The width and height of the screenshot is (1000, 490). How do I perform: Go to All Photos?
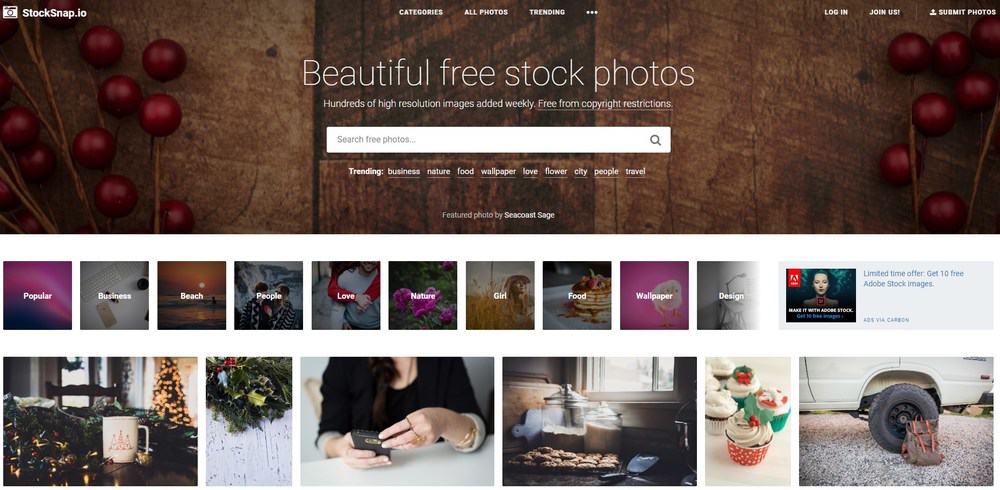click(x=486, y=12)
